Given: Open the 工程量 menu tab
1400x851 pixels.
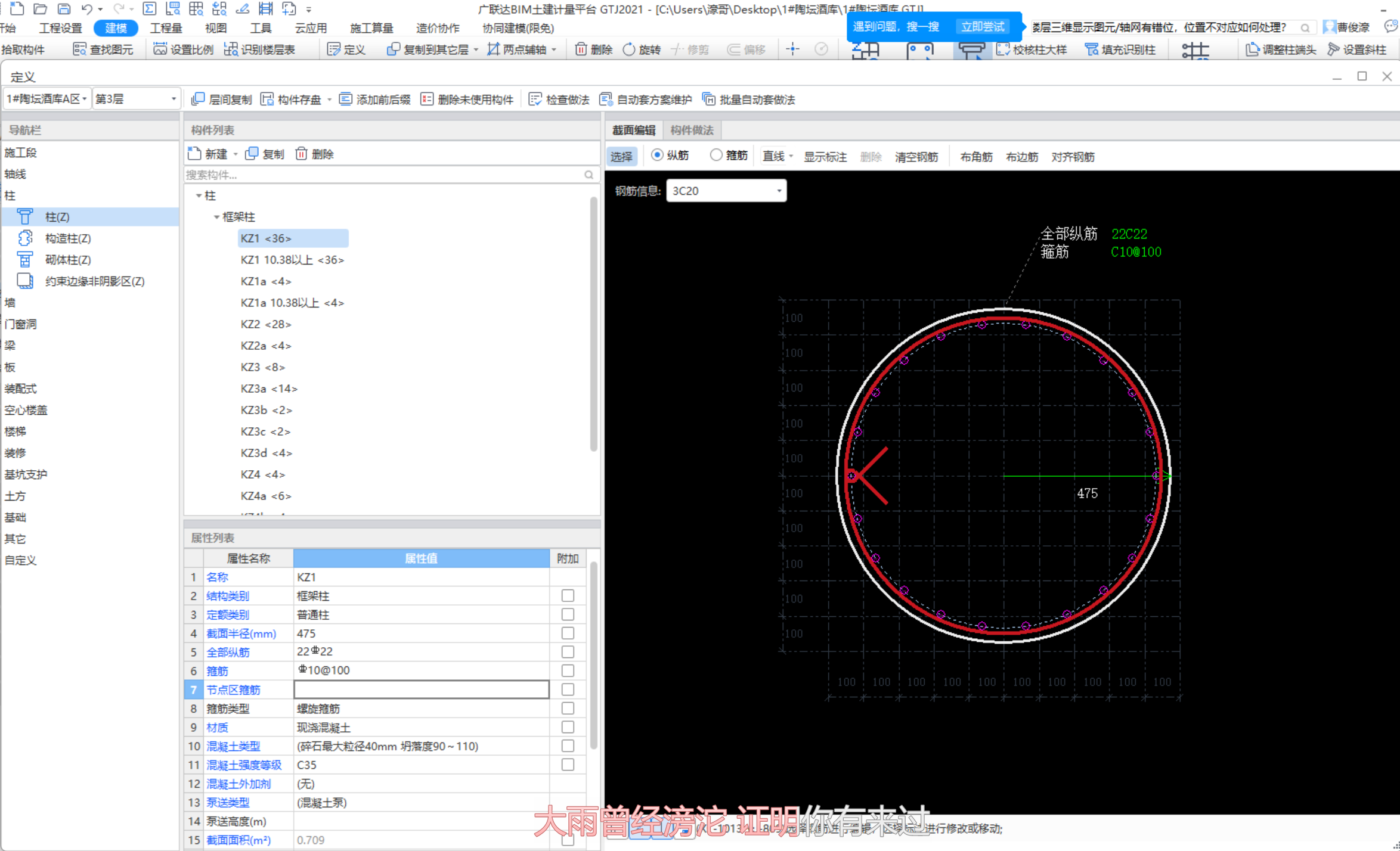Looking at the screenshot, I should click(x=166, y=28).
